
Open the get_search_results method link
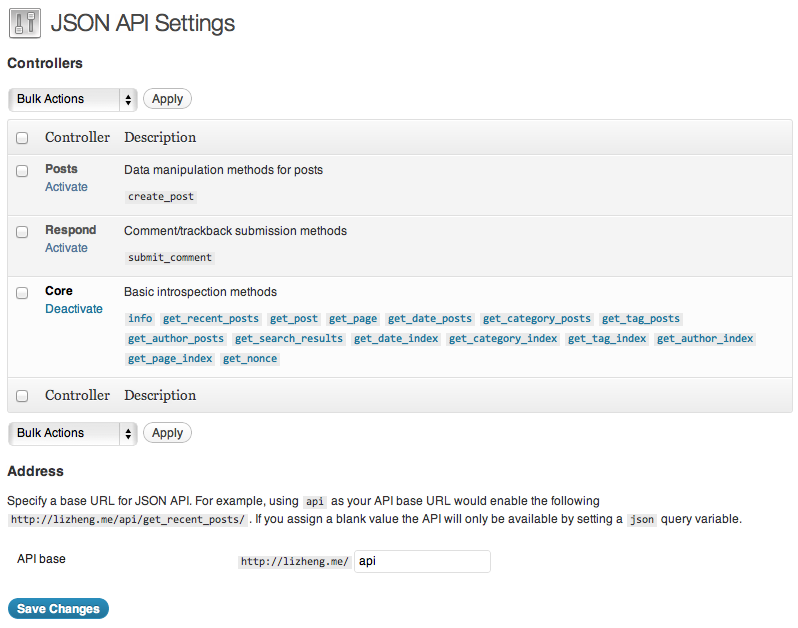(289, 339)
